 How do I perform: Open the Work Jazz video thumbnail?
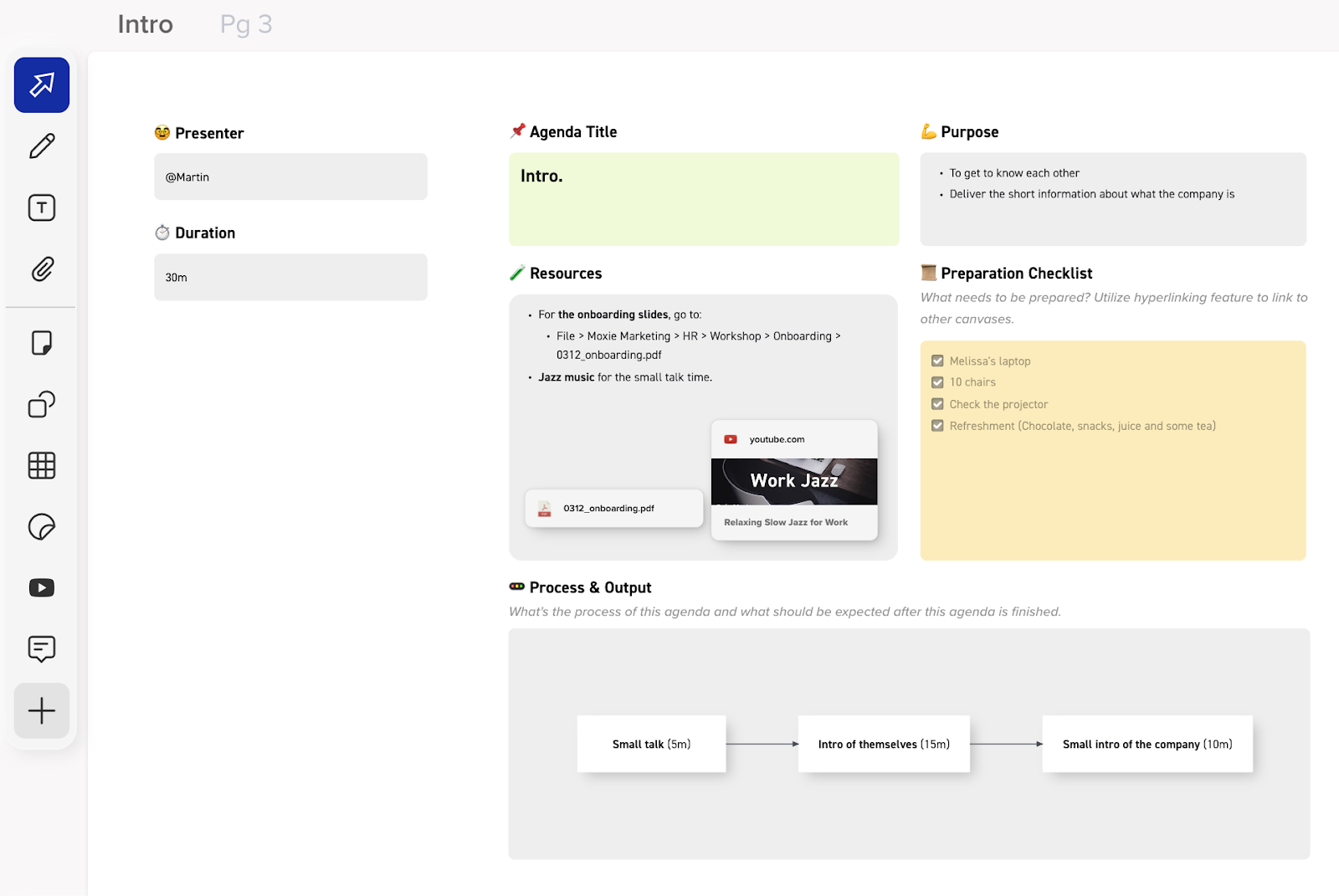(x=794, y=481)
